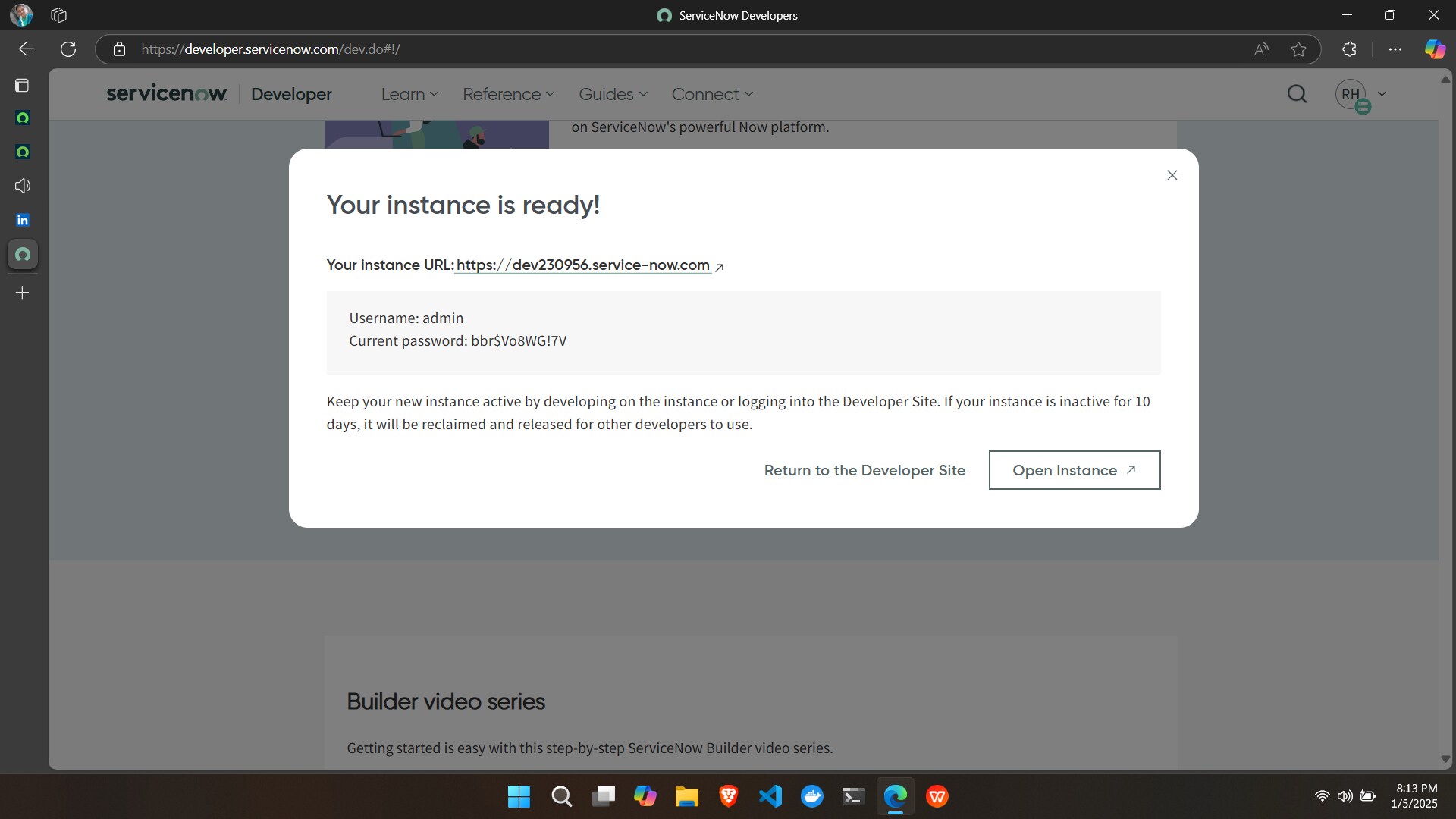Launch Brave browser from taskbar
The width and height of the screenshot is (1456, 819).
(729, 796)
